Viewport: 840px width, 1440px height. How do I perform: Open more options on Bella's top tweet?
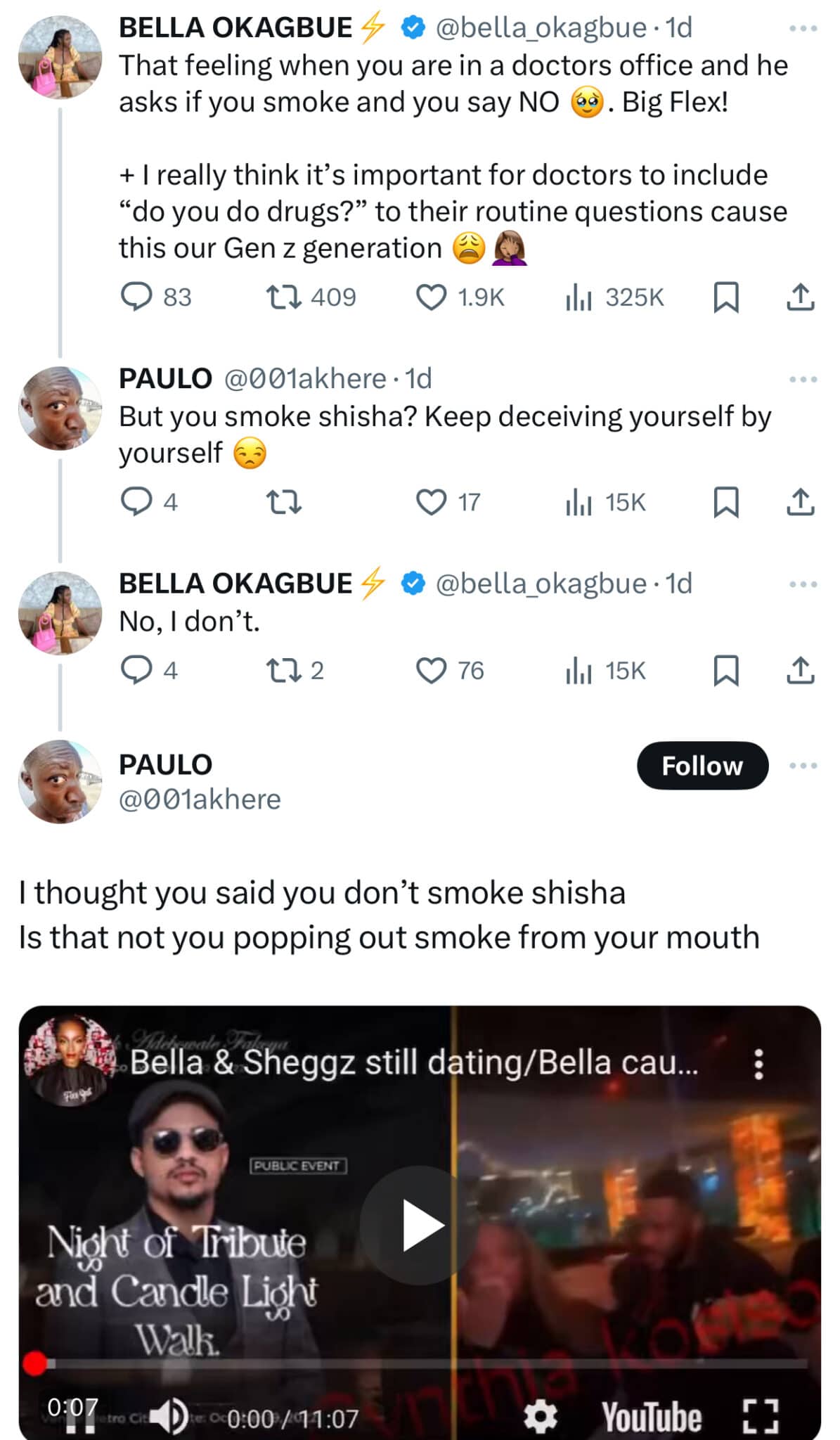(x=803, y=29)
